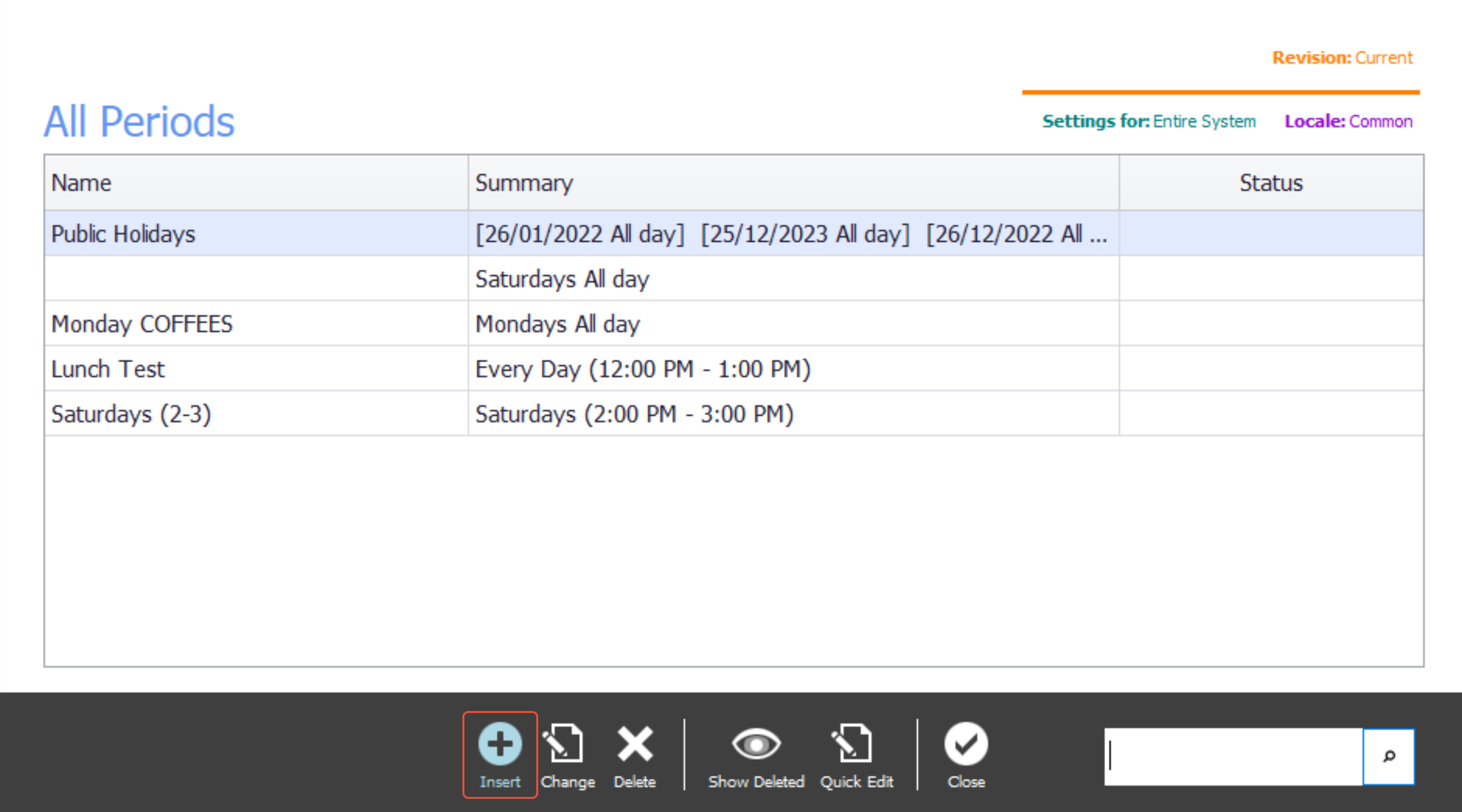Open the Quick Edit icon
This screenshot has height=812, width=1462.
(x=852, y=744)
